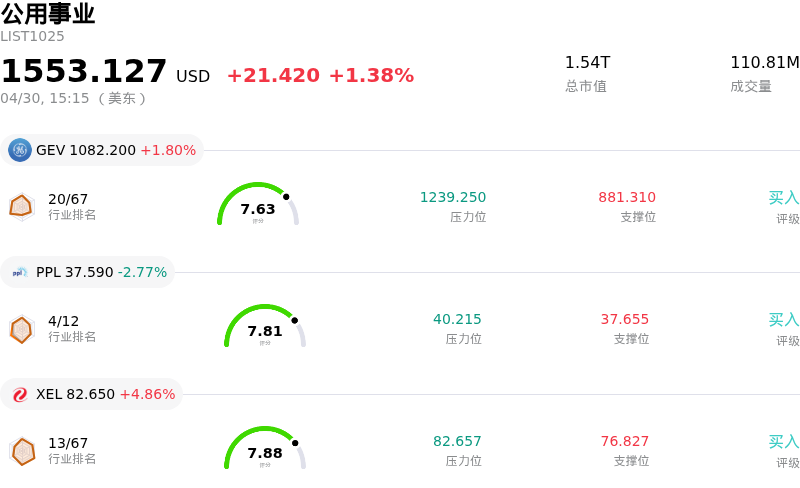Click the 7.81 score gauge
800x488 pixels.
[x=265, y=327]
